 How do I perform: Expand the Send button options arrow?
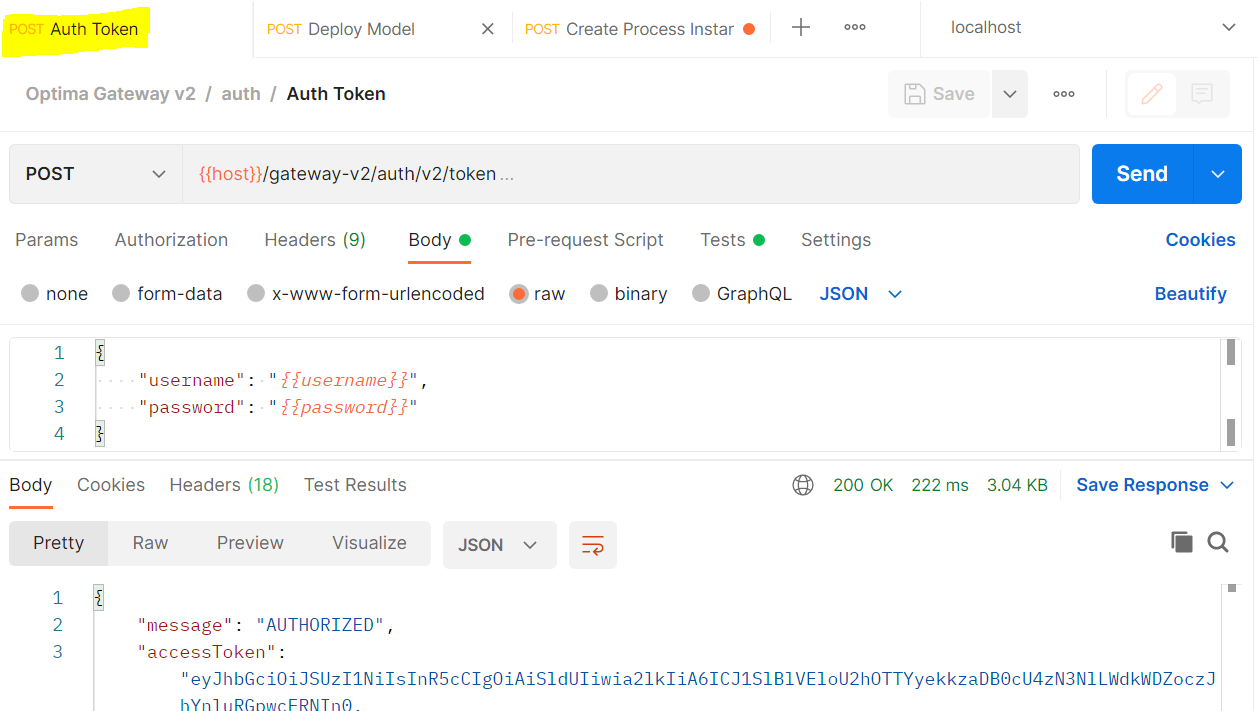(1218, 174)
